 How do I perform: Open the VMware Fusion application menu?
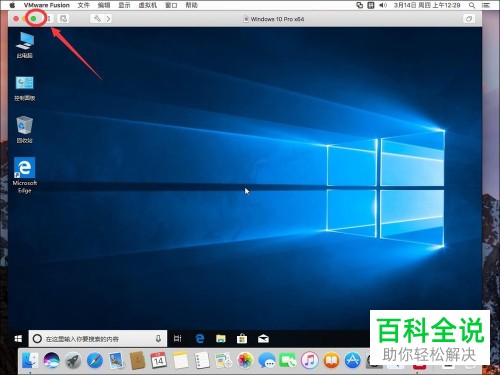(x=47, y=5)
